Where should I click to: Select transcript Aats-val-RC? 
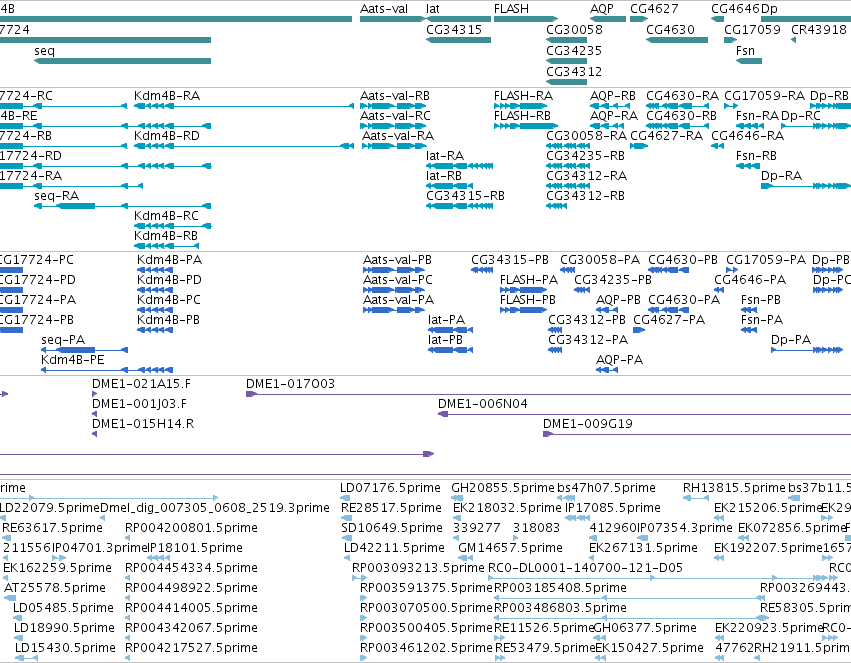click(392, 126)
